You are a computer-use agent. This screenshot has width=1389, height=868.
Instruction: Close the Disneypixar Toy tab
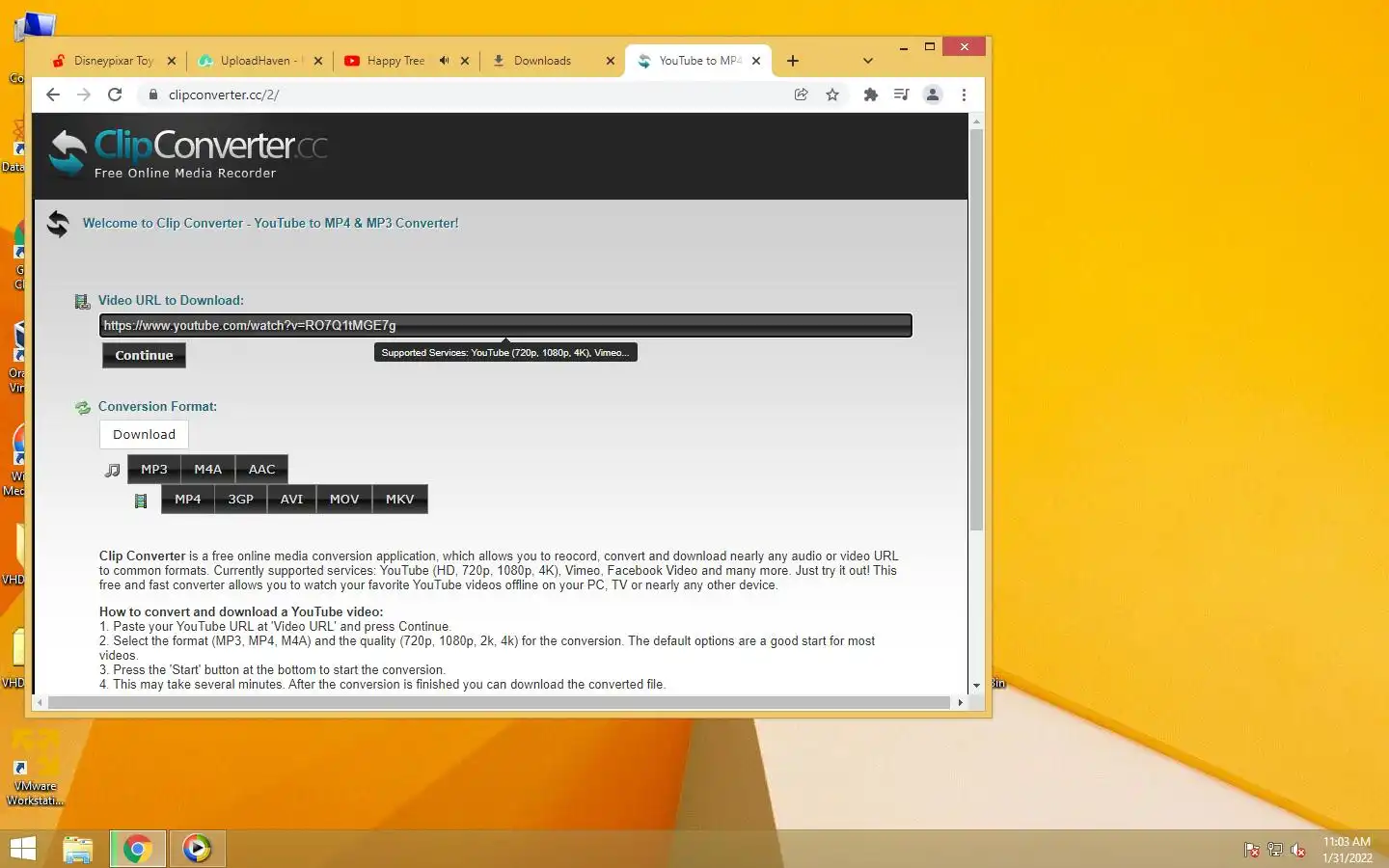[172, 61]
